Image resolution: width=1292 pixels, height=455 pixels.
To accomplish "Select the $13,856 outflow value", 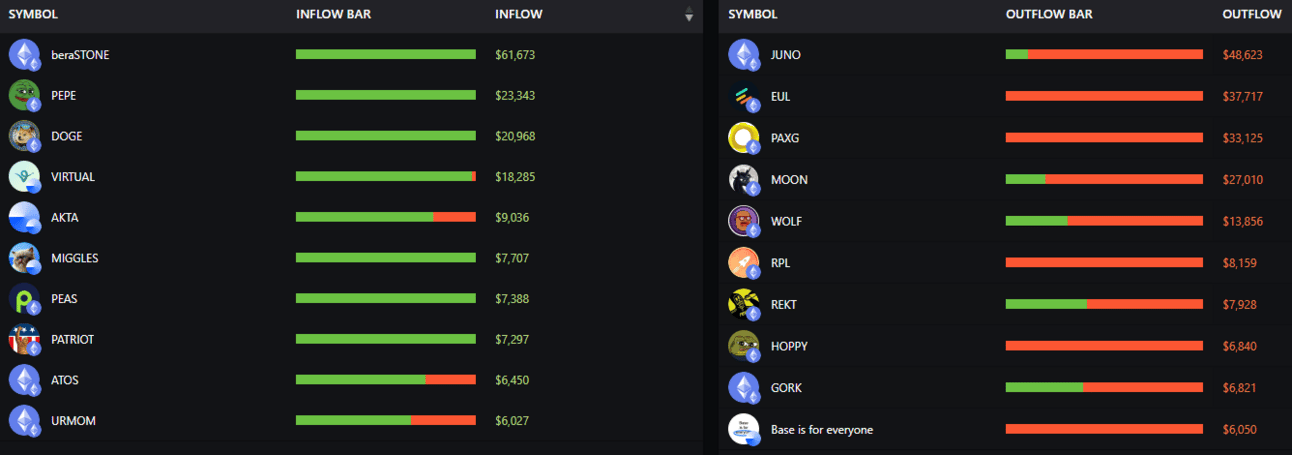I will [x=1243, y=221].
